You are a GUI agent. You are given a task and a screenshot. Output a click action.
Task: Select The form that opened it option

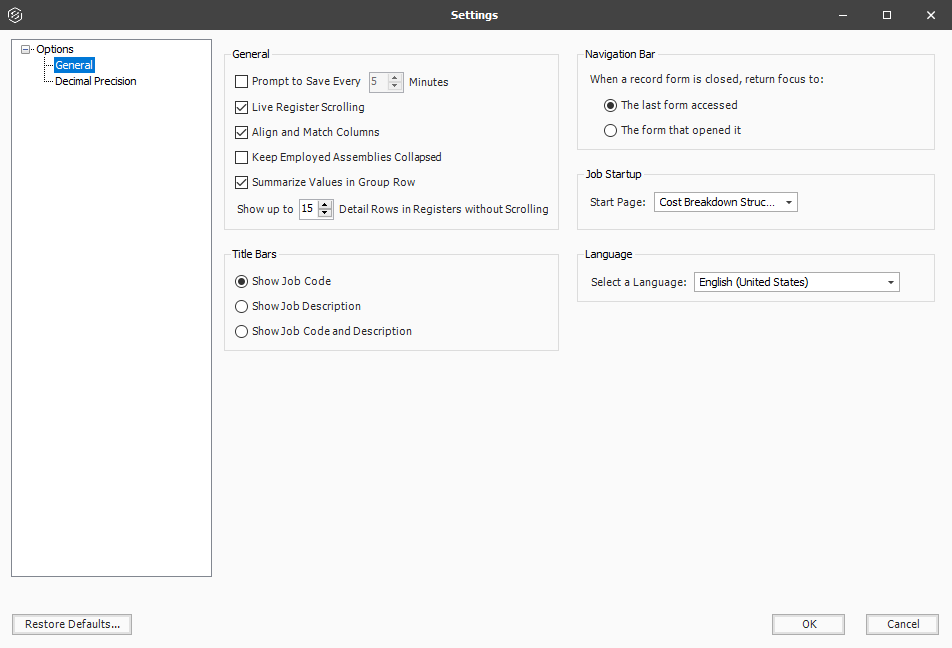tap(611, 130)
